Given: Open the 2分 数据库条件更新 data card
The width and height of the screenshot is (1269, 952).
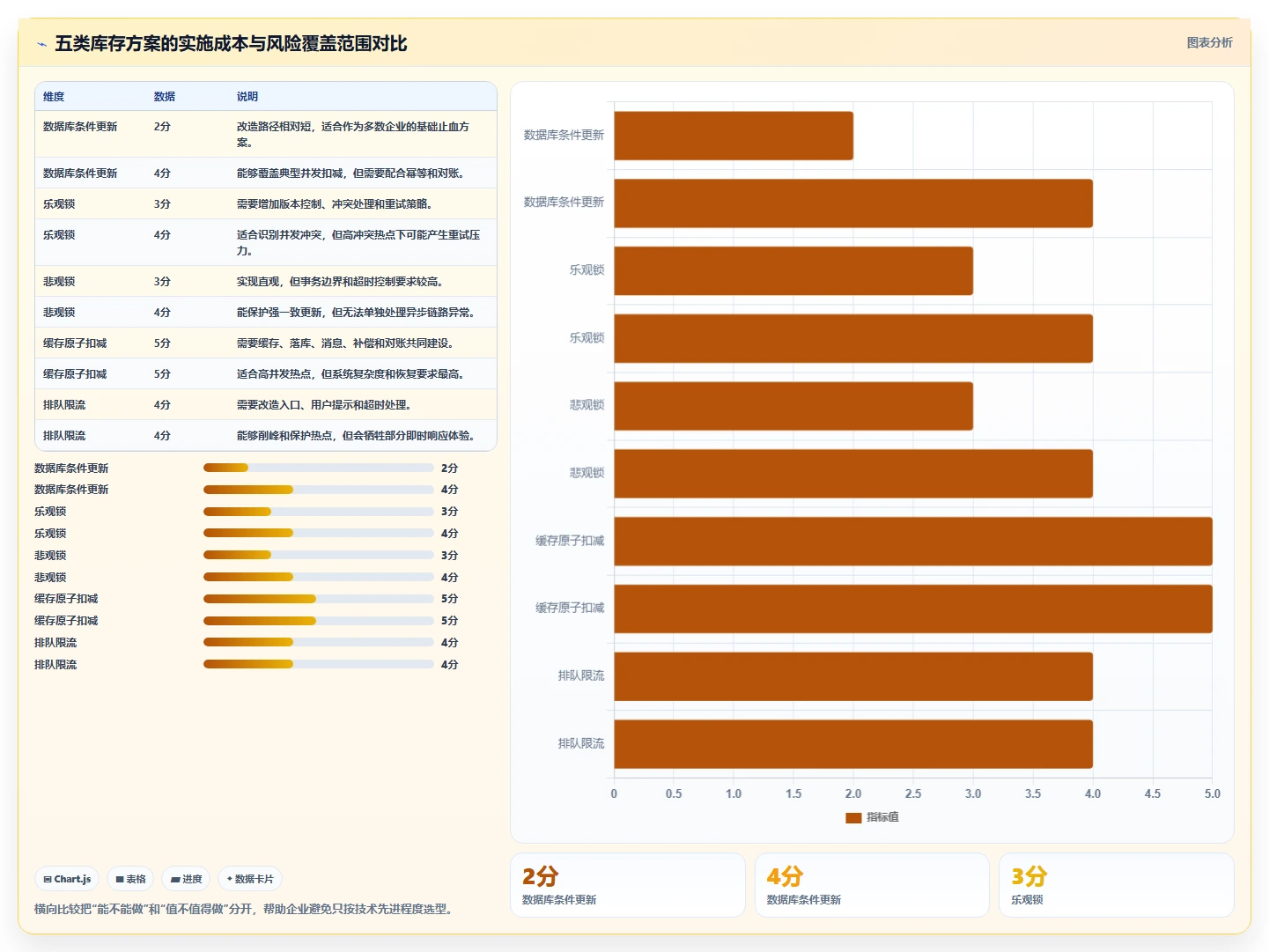Looking at the screenshot, I should point(628,885).
